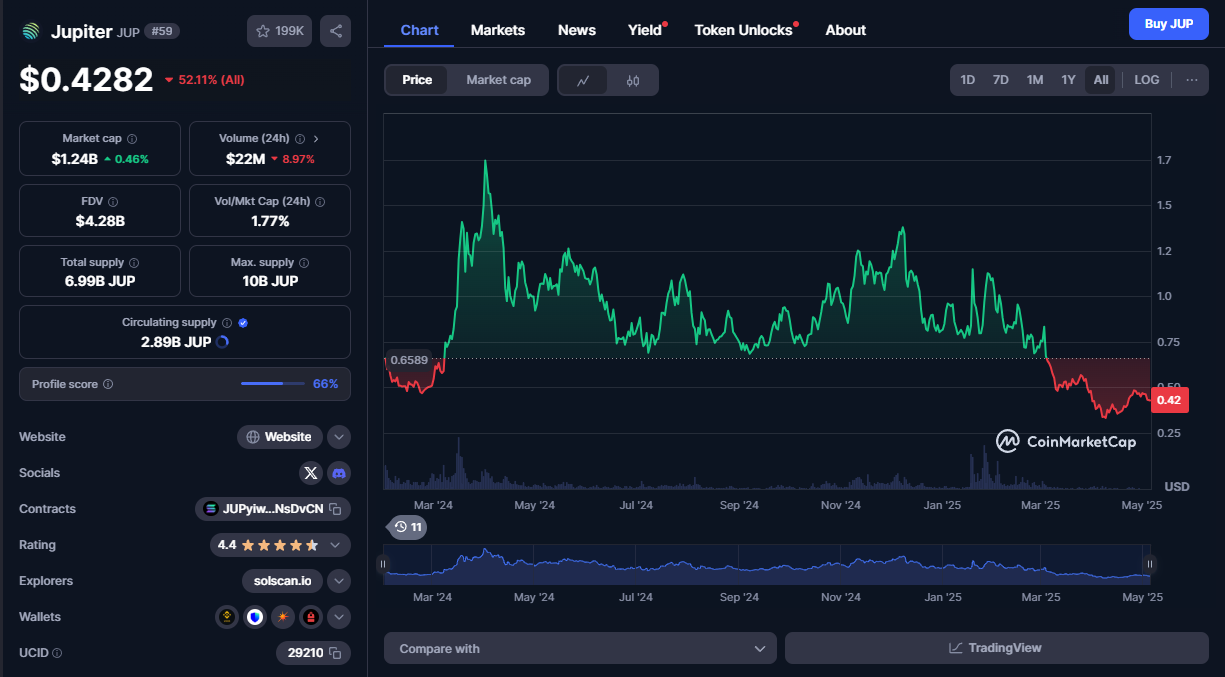The height and width of the screenshot is (677, 1225).
Task: Switch to the Markets tab
Action: pyautogui.click(x=497, y=30)
